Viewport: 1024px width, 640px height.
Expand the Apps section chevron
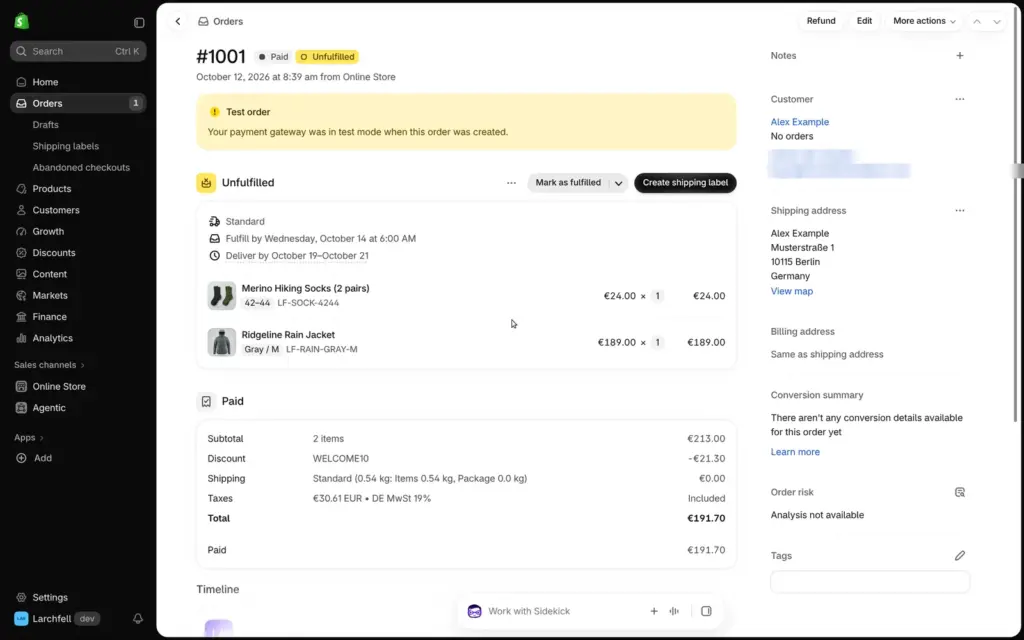42,438
